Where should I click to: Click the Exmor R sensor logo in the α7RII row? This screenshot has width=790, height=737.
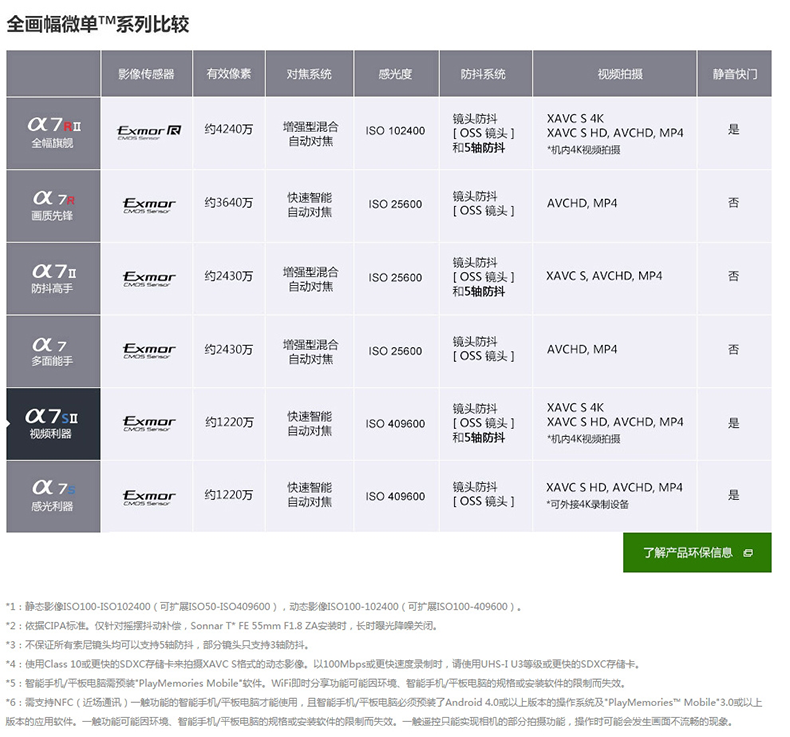149,132
